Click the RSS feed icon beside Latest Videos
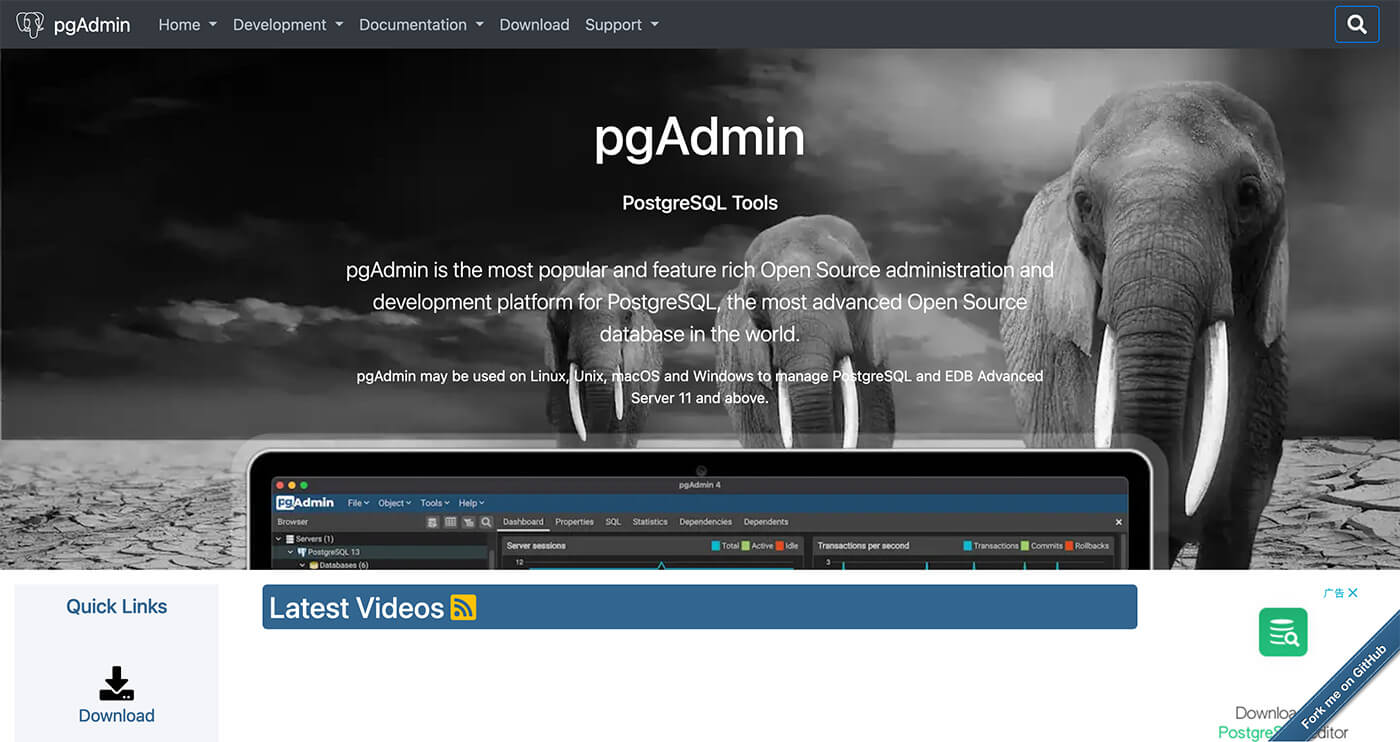The height and width of the screenshot is (742, 1400). click(x=463, y=607)
